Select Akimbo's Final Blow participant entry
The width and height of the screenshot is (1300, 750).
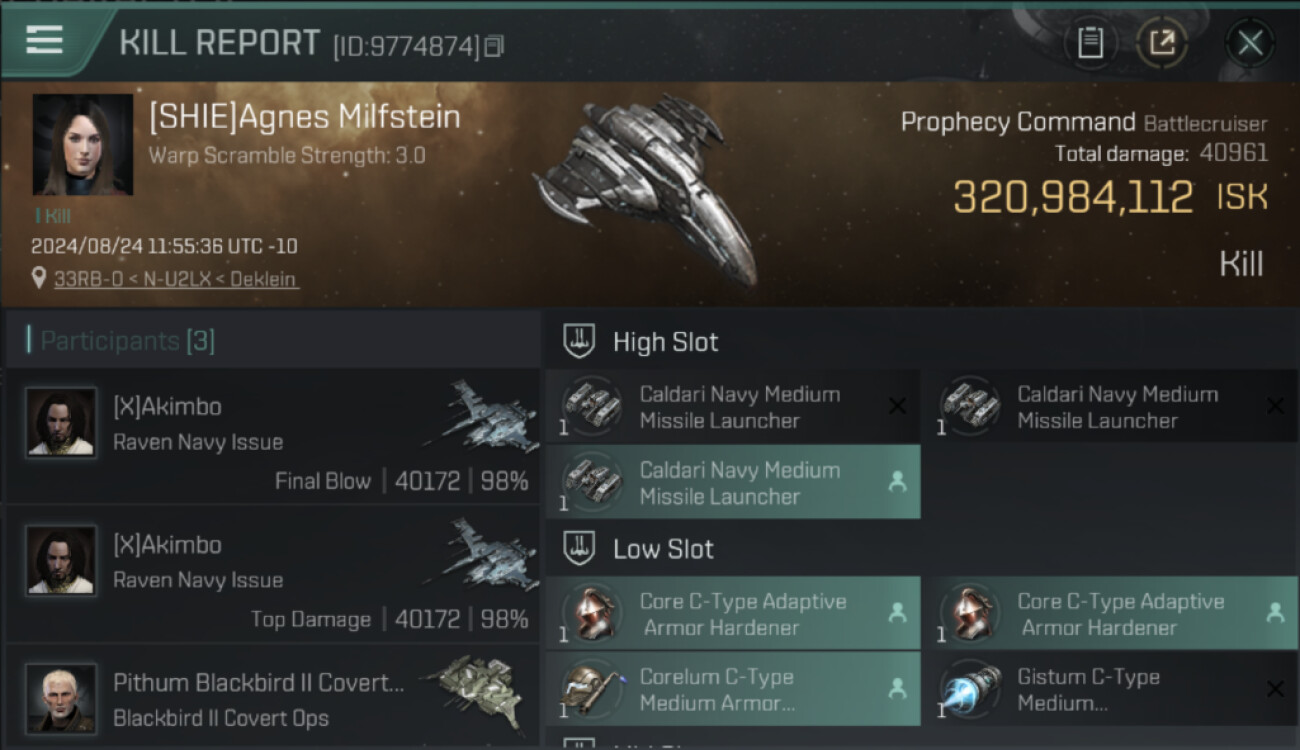point(272,437)
